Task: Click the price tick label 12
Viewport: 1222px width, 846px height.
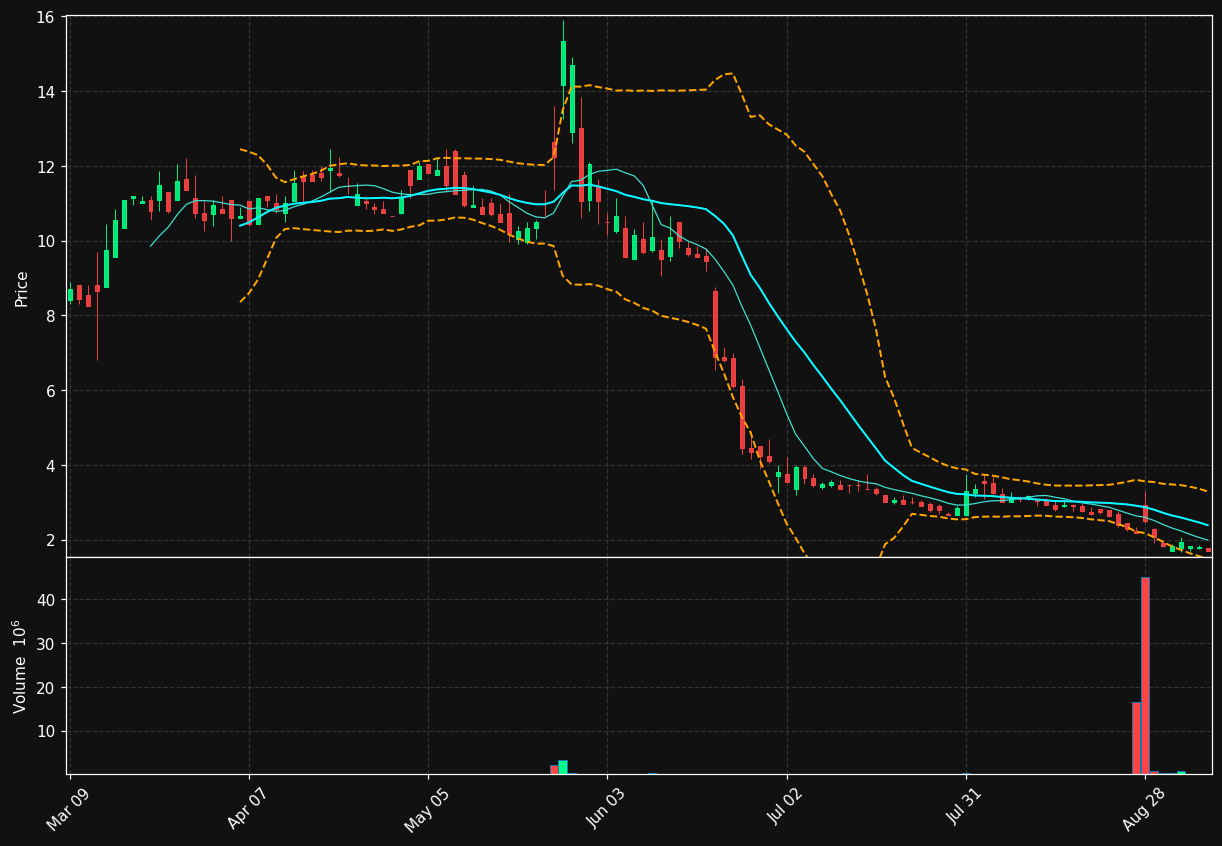Action: click(x=48, y=167)
